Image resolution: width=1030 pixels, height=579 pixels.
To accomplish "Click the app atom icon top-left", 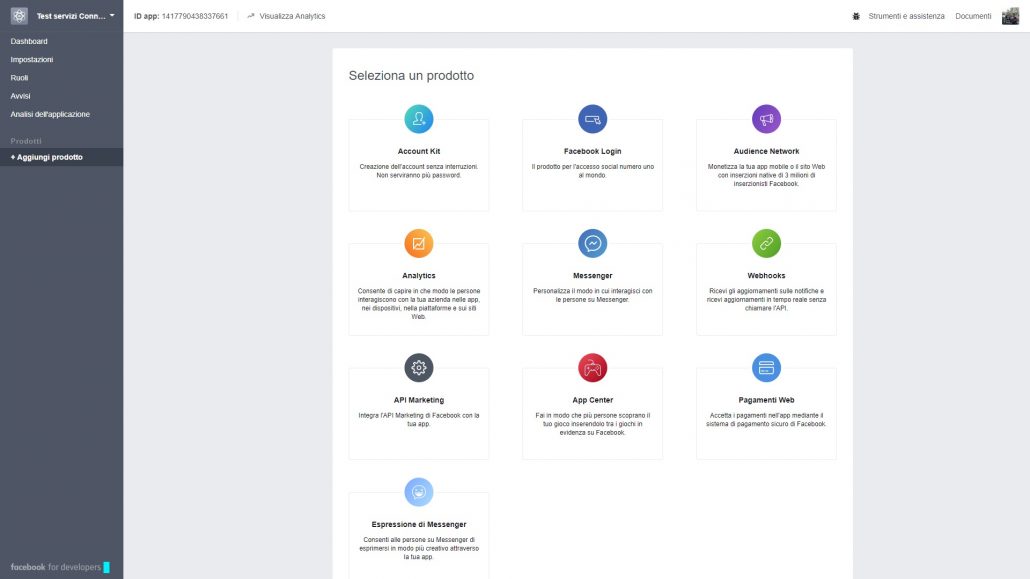I will (x=19, y=16).
